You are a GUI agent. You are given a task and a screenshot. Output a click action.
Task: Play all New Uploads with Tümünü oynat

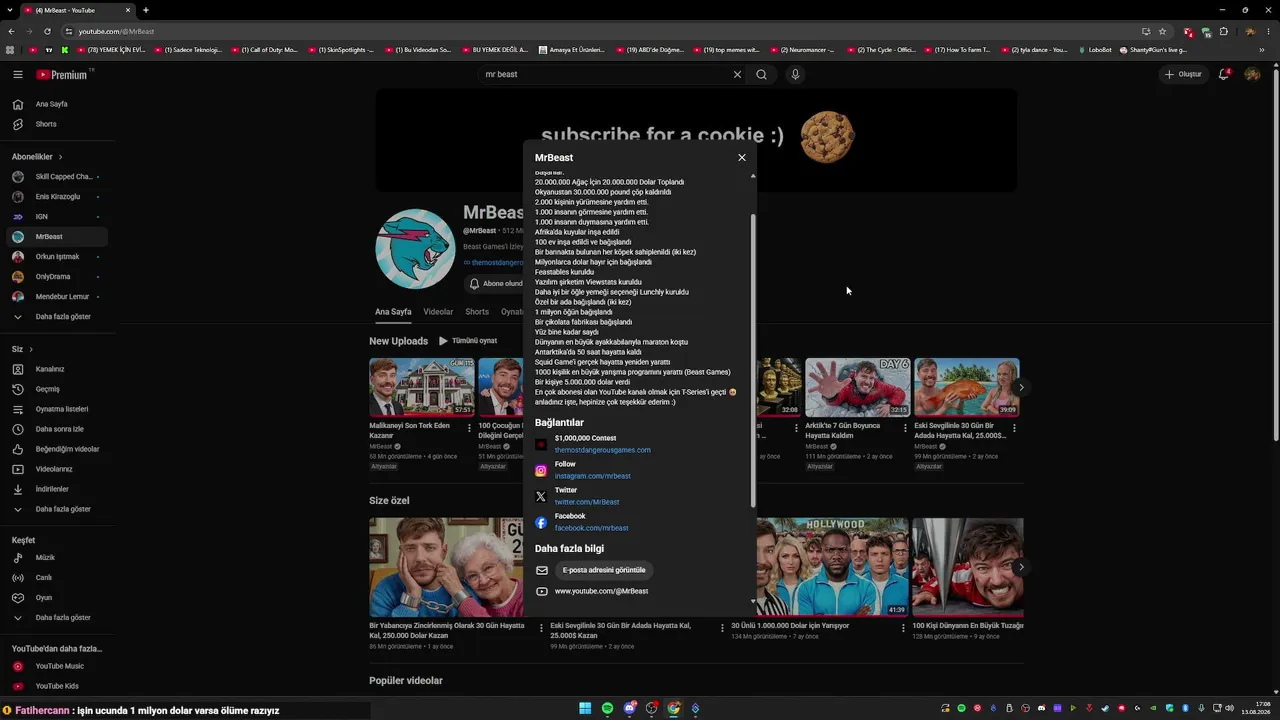pyautogui.click(x=468, y=341)
